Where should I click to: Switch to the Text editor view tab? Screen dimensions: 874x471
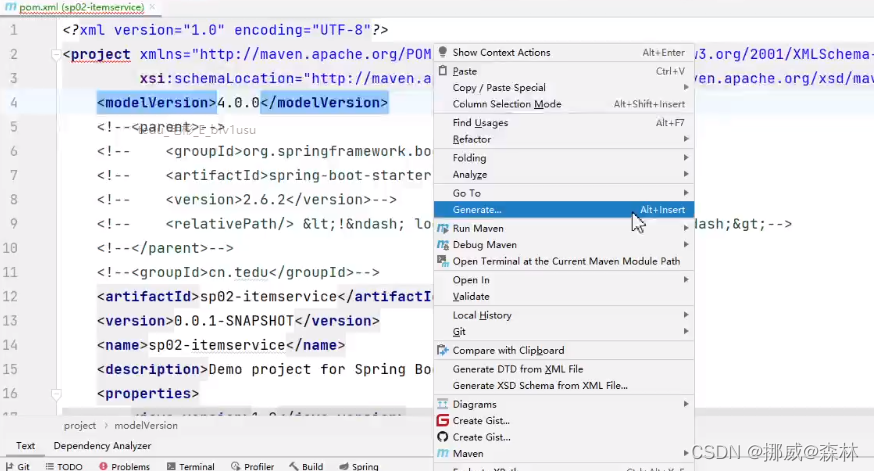pos(25,445)
